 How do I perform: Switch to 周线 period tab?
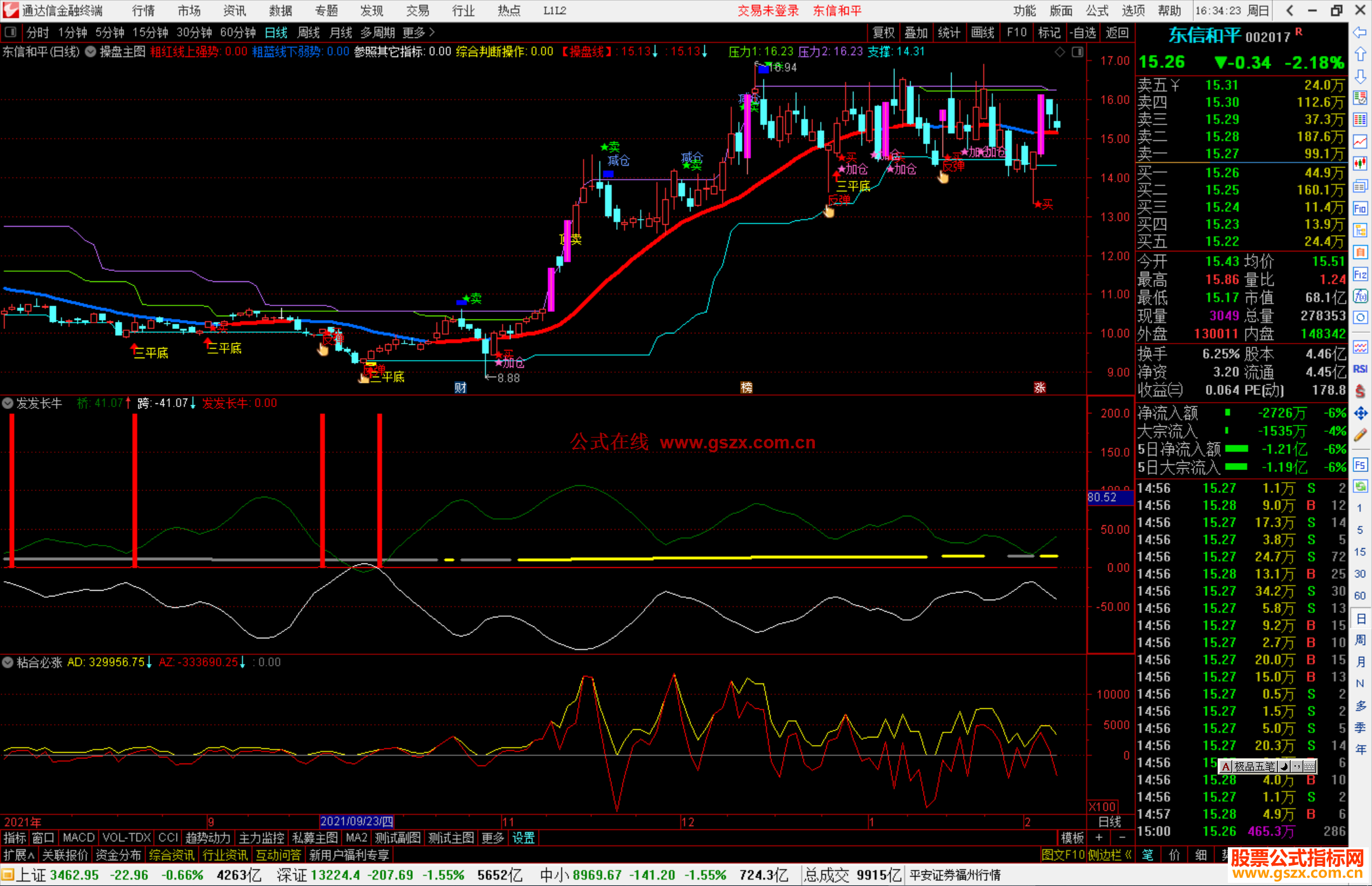(x=308, y=32)
